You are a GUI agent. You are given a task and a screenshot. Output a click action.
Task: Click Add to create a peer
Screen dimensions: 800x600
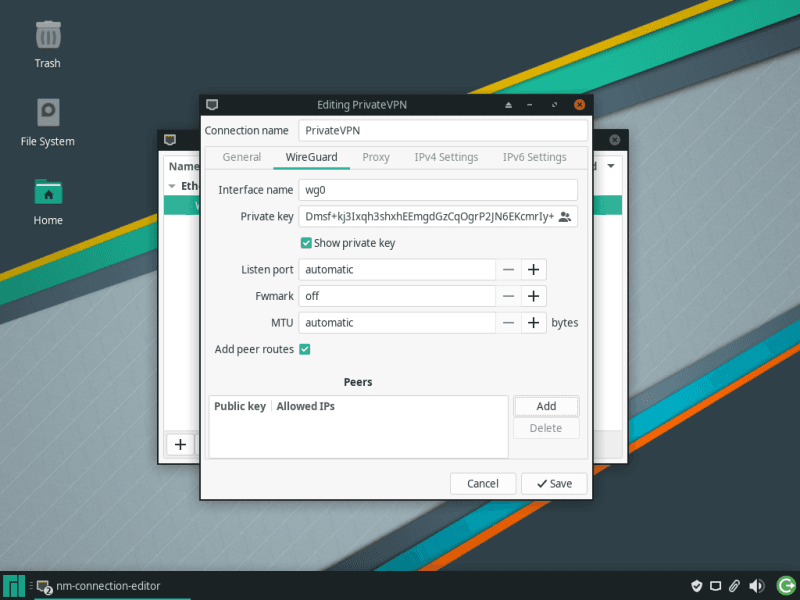pyautogui.click(x=546, y=406)
